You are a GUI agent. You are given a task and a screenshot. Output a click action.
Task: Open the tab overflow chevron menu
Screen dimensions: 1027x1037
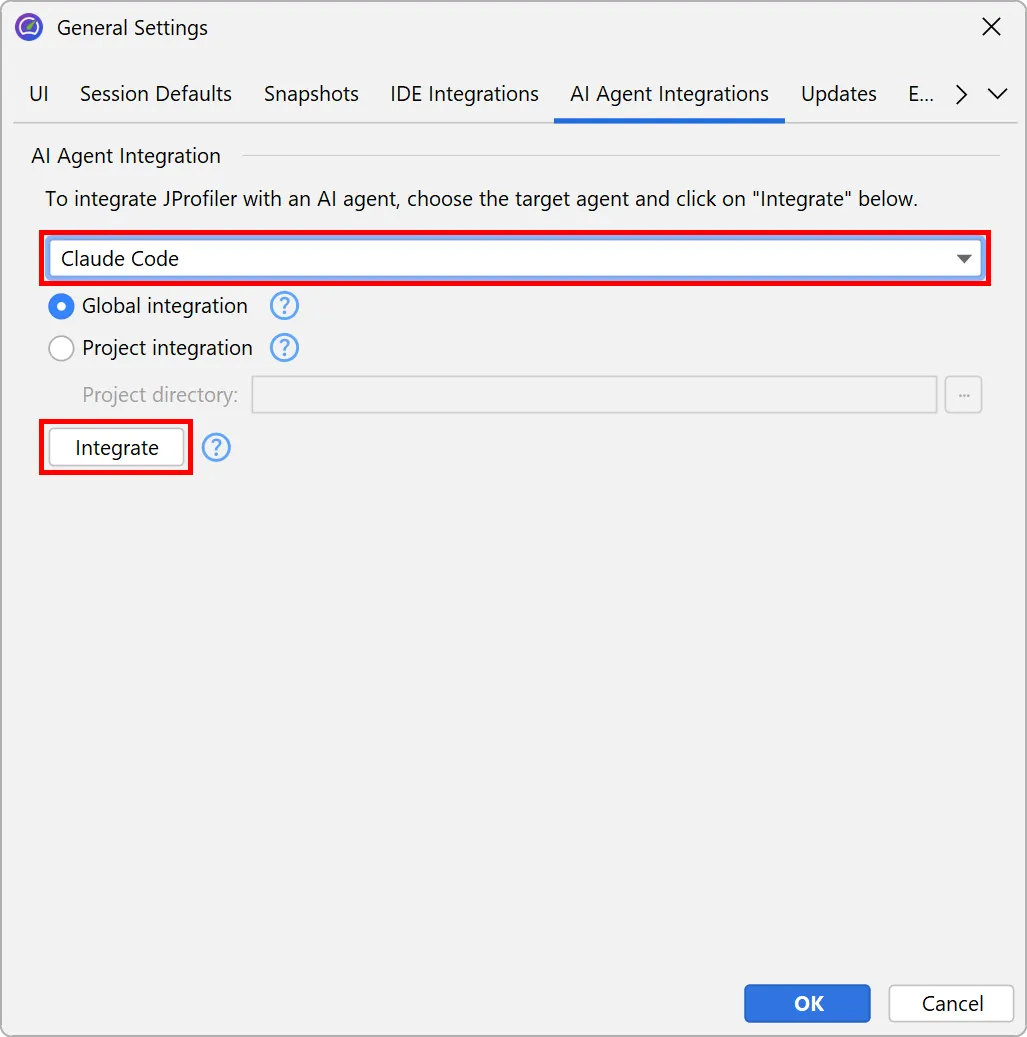point(997,94)
